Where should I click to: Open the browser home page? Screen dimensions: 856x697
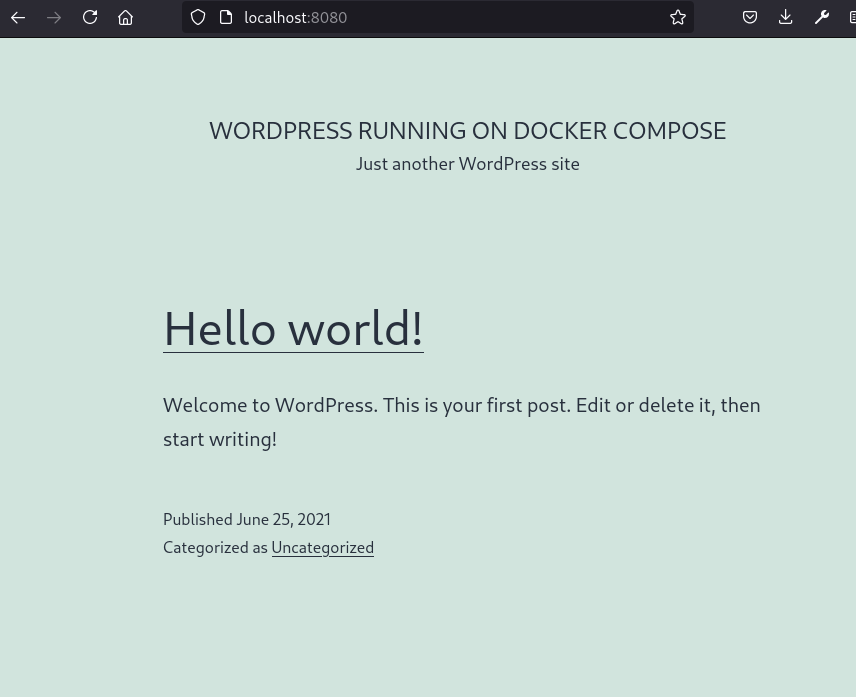(x=126, y=17)
